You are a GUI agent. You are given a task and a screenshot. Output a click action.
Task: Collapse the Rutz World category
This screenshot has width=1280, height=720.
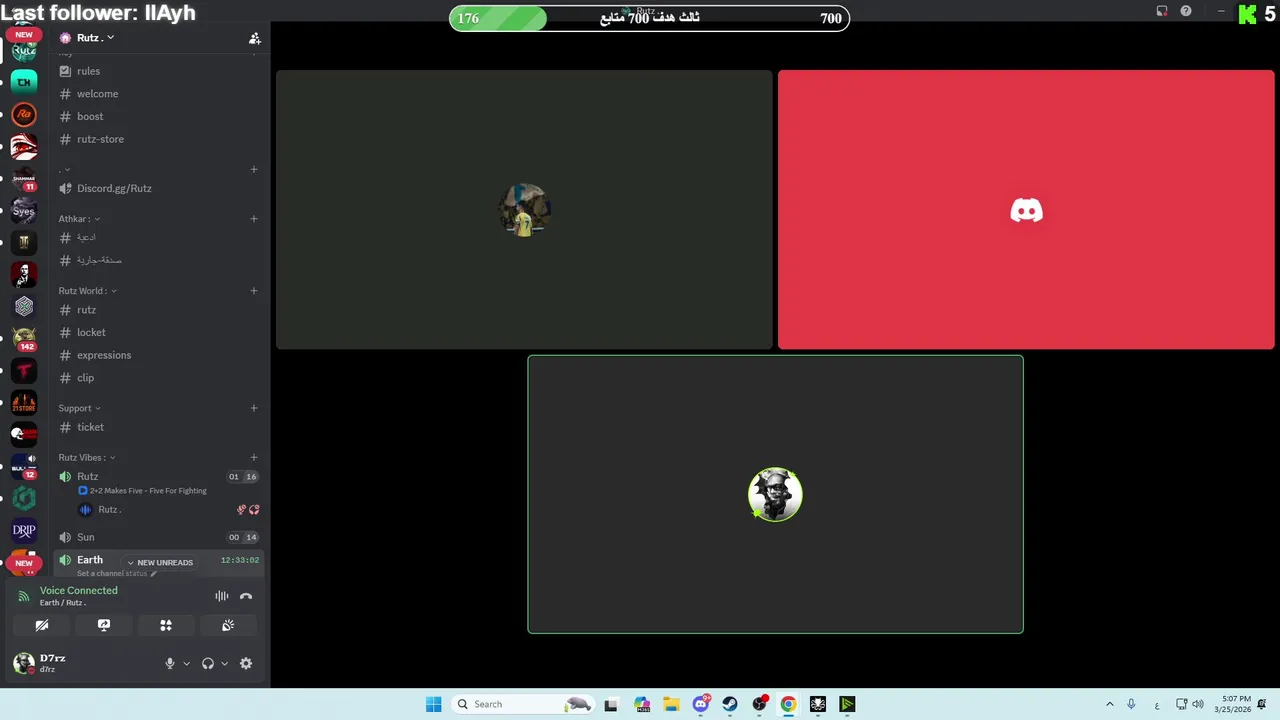(x=87, y=291)
